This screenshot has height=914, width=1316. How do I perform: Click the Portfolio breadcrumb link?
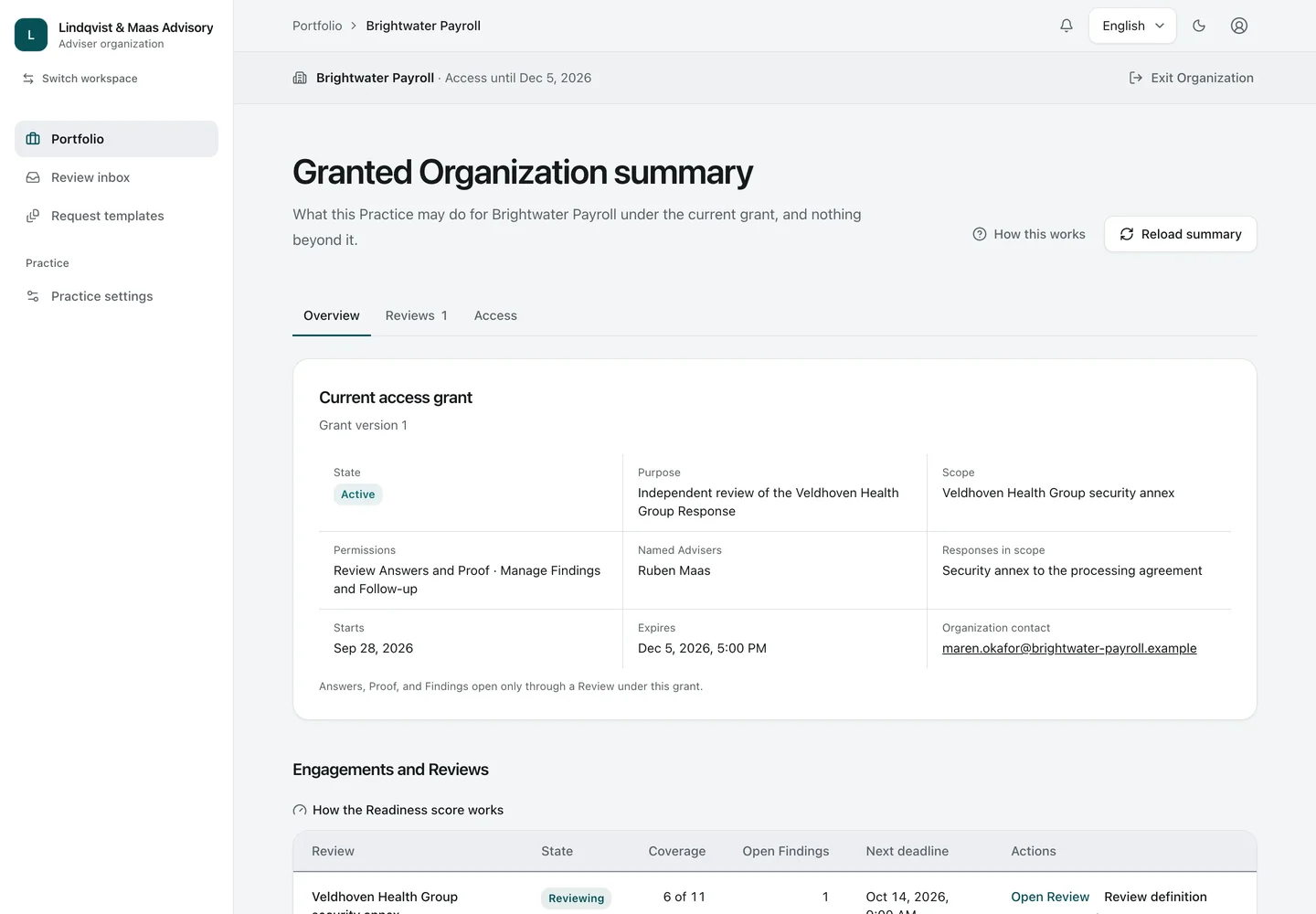tap(317, 26)
